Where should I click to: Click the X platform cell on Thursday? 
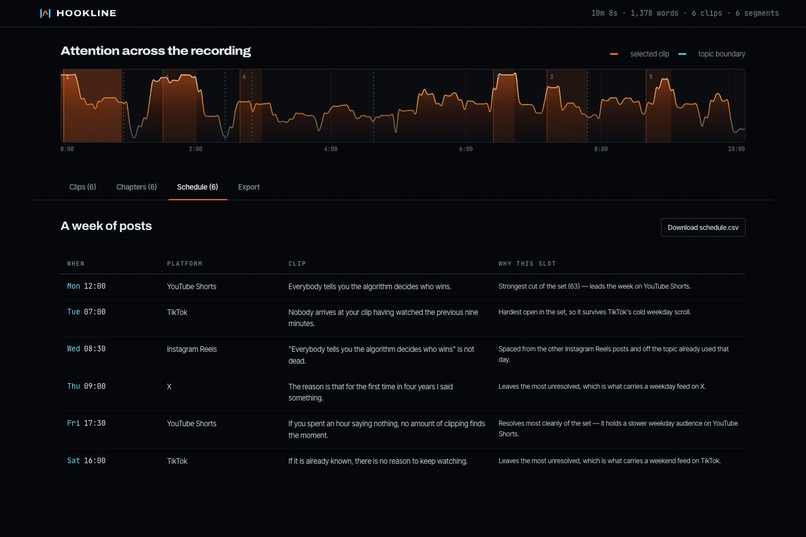coord(169,387)
